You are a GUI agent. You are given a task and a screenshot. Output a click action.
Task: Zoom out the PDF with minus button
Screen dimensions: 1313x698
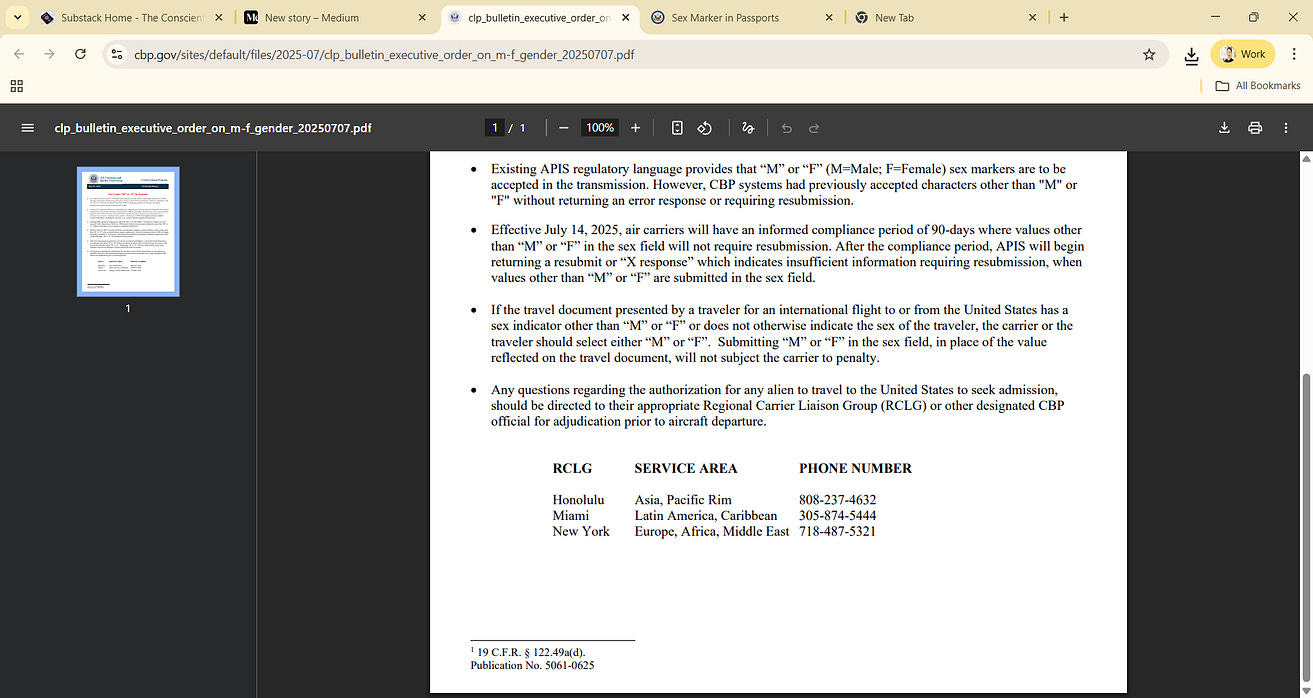click(x=564, y=128)
